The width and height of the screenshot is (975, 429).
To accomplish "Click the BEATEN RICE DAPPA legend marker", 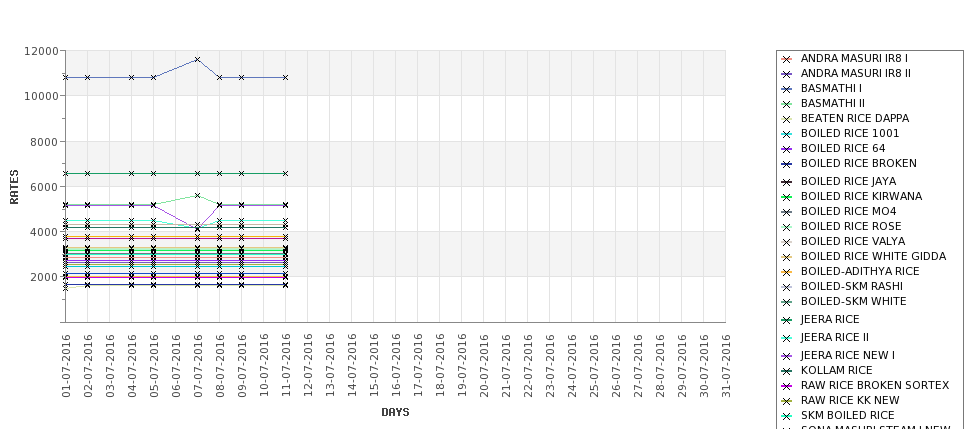I will click(x=787, y=119).
